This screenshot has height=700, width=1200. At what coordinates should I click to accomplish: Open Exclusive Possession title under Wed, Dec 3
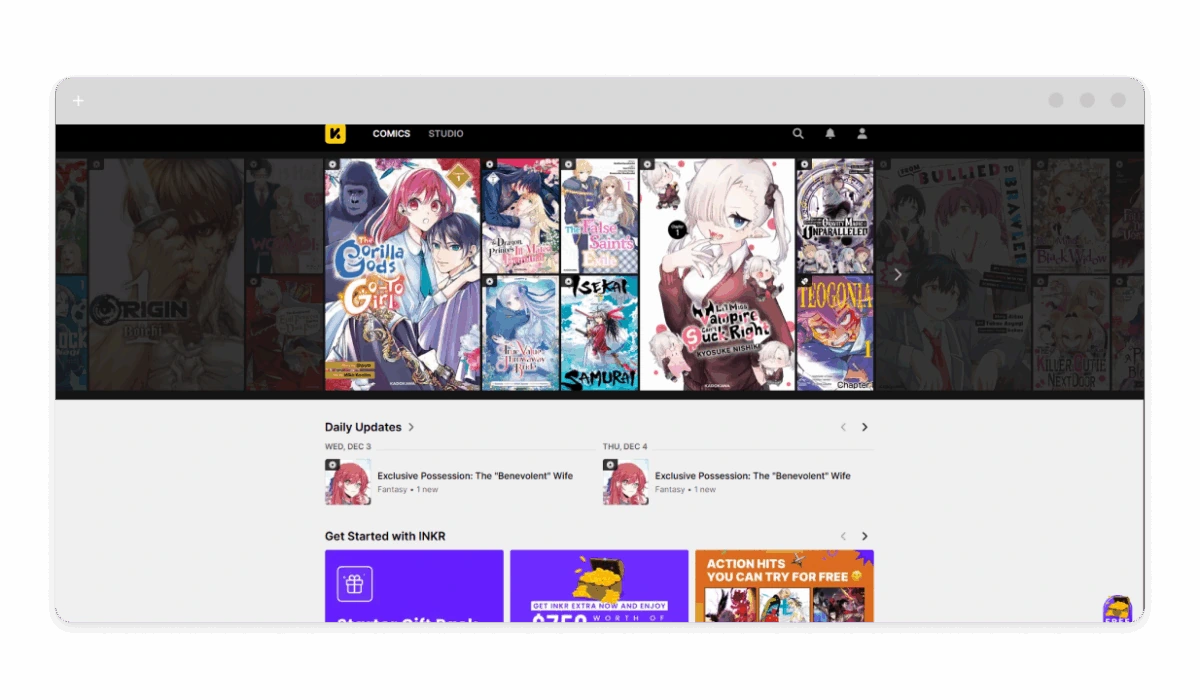475,476
